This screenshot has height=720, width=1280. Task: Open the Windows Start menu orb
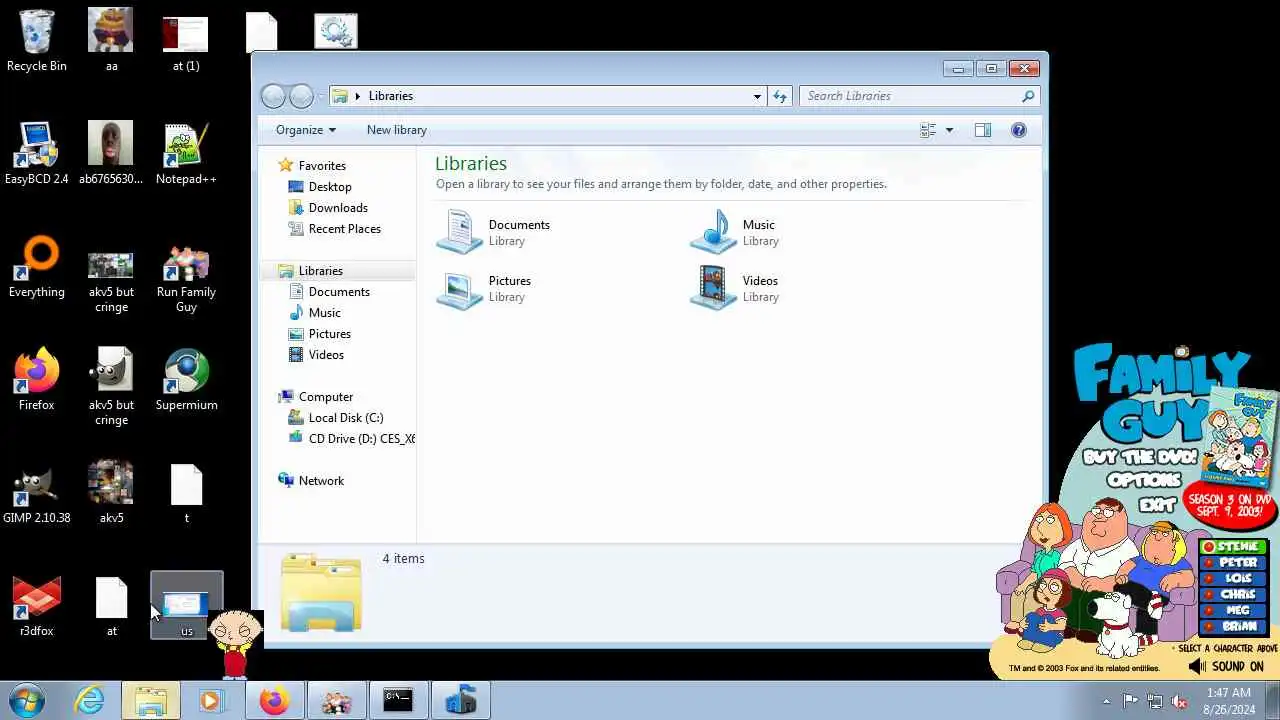coord(27,701)
